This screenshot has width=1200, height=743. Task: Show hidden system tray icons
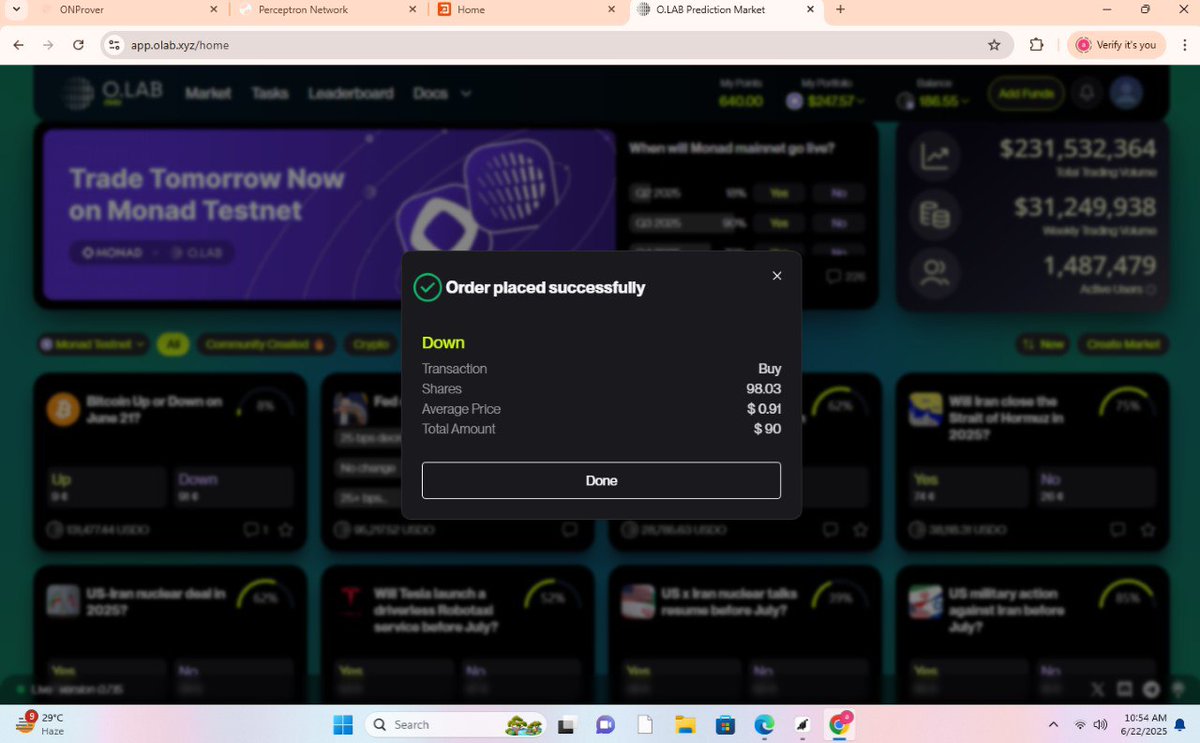click(1053, 724)
